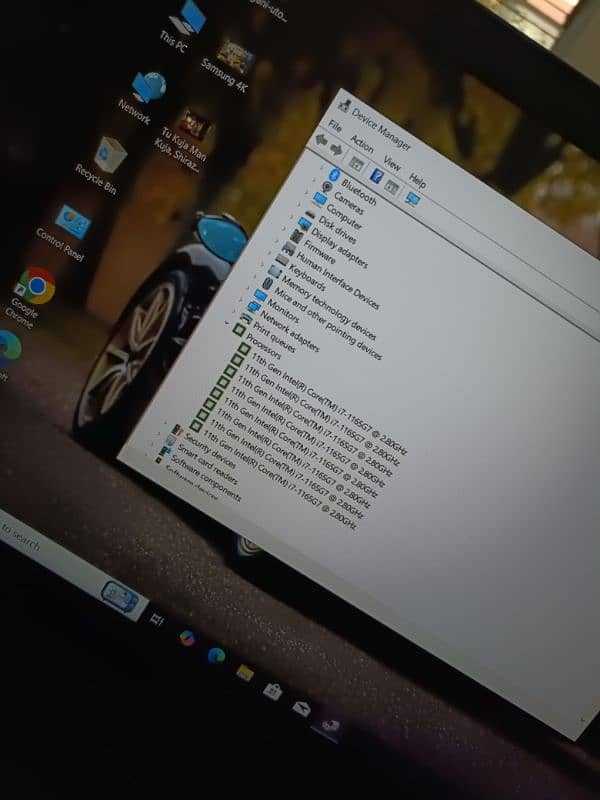The height and width of the screenshot is (800, 600).
Task: Expand the Cameras category arrow
Action: (x=314, y=179)
